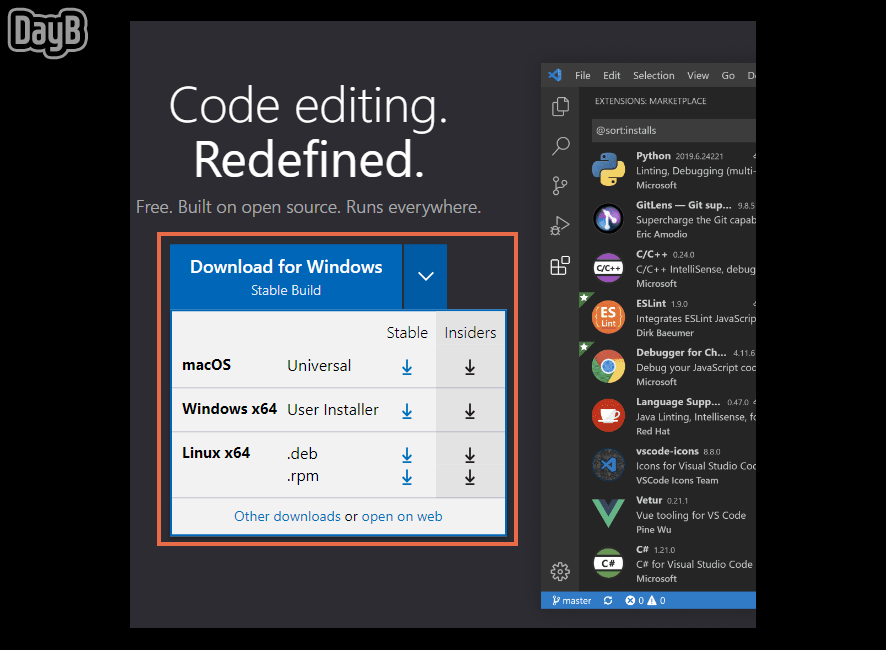Expand the Download for Windows dropdown chevron
The image size is (886, 650).
425,277
